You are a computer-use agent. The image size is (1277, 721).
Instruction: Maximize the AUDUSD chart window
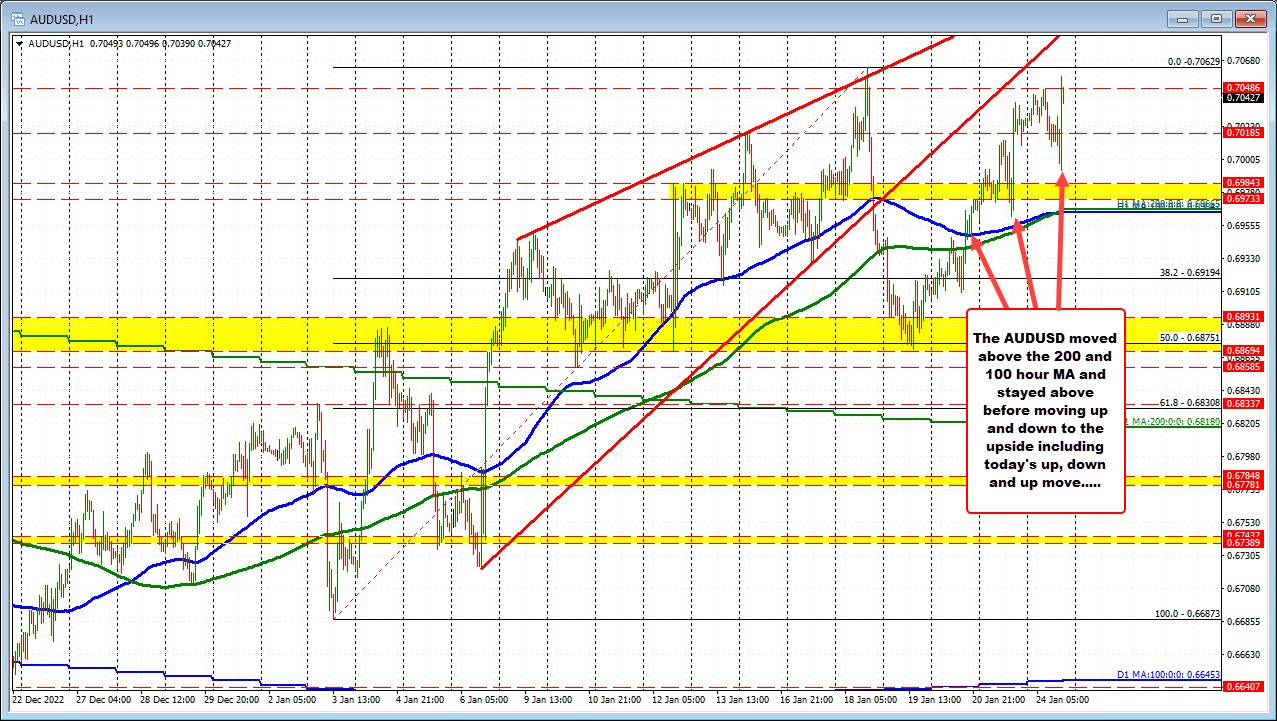tap(1216, 17)
